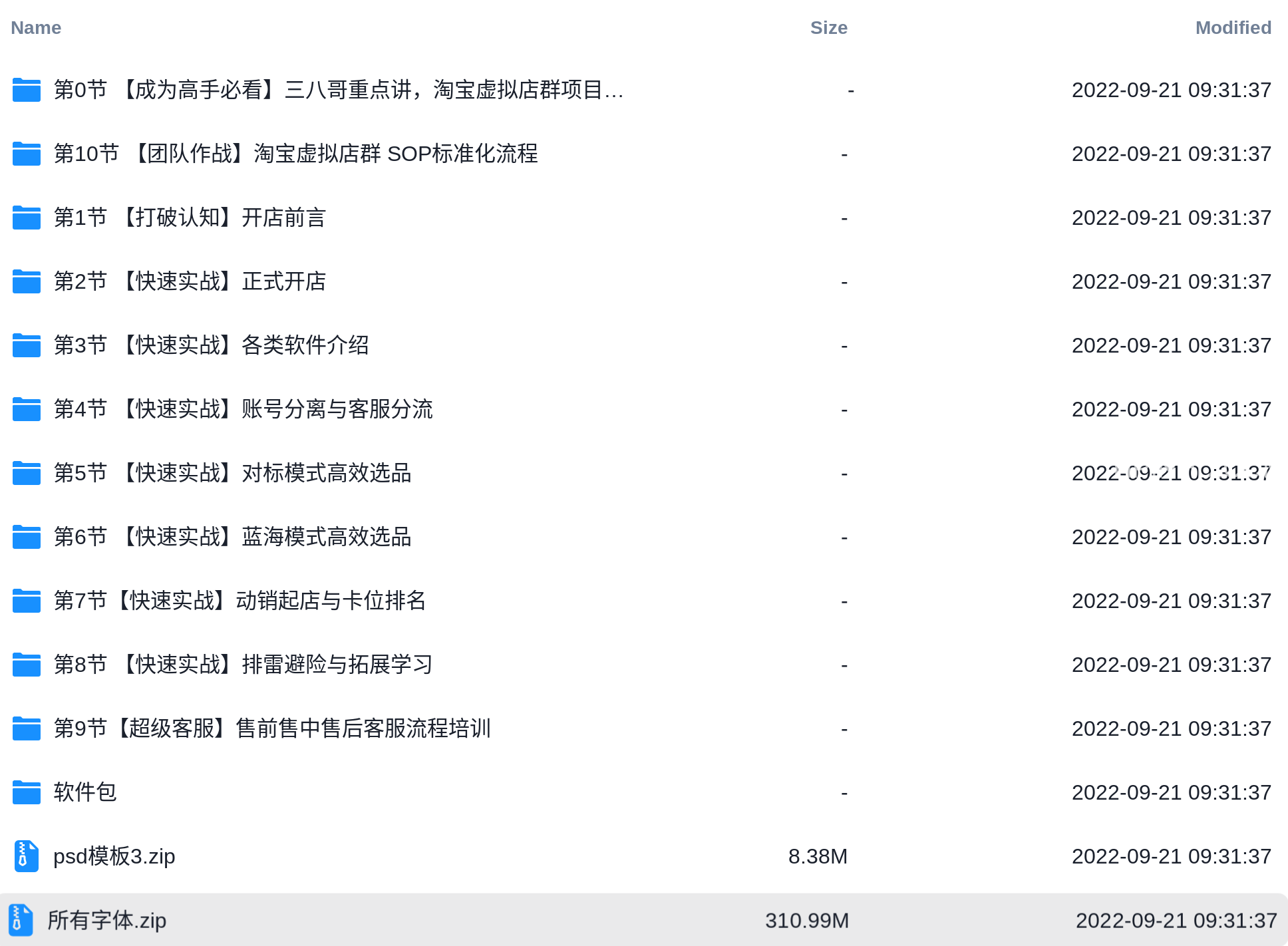1288x946 pixels.
Task: Open folder 第0节【成为高手必看】三八哥重点讲
Action: 339,90
